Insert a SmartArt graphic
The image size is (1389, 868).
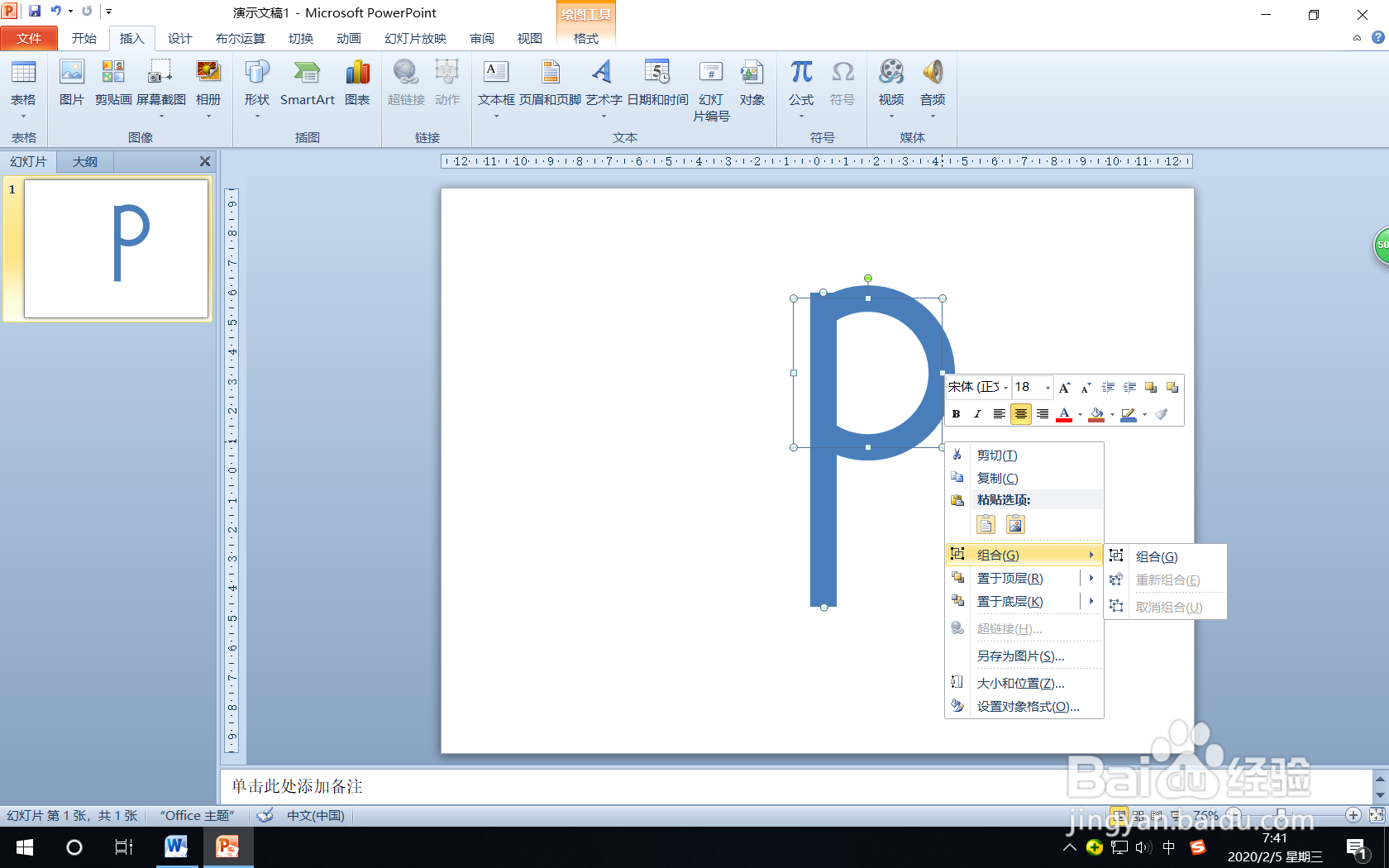[x=307, y=83]
